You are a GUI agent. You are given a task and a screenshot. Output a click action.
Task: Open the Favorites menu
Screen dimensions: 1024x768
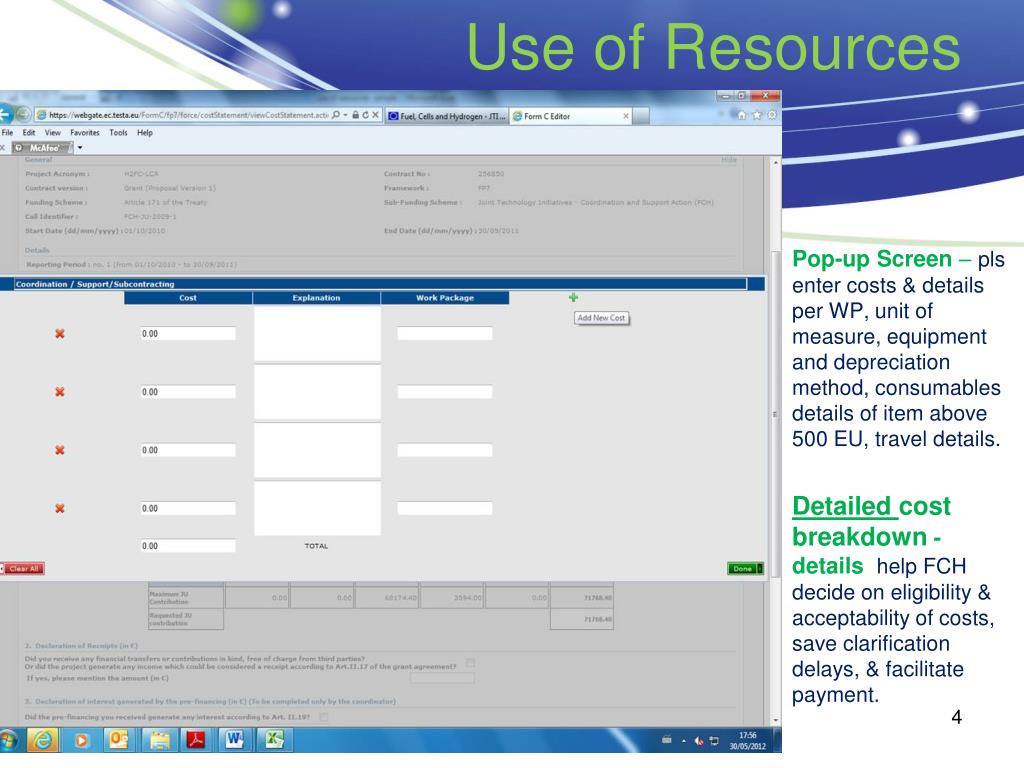pyautogui.click(x=85, y=133)
